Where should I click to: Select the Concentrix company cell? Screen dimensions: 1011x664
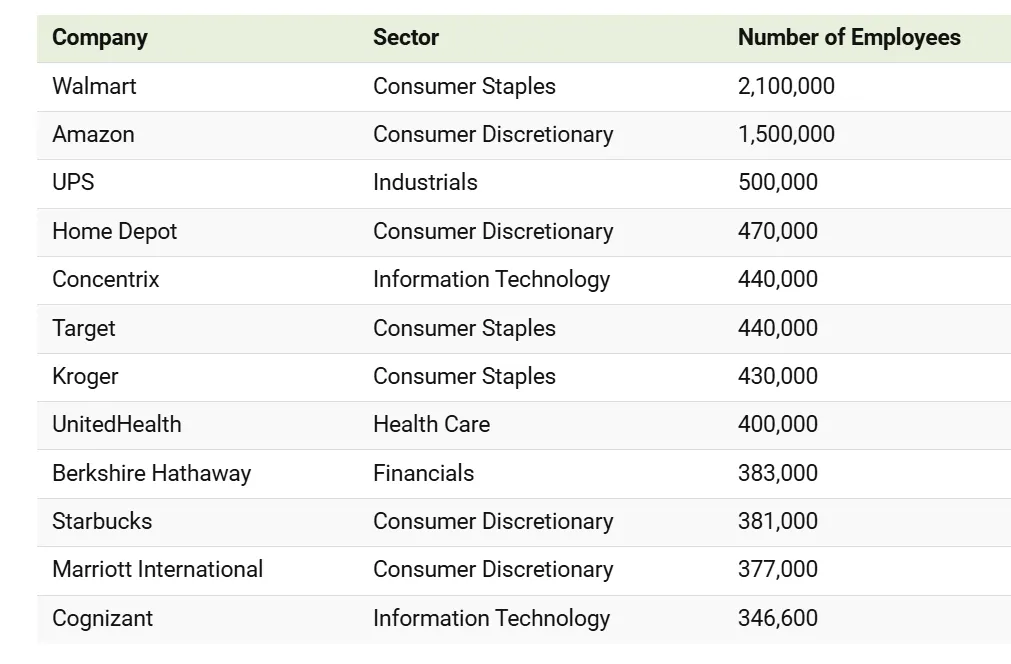click(105, 279)
